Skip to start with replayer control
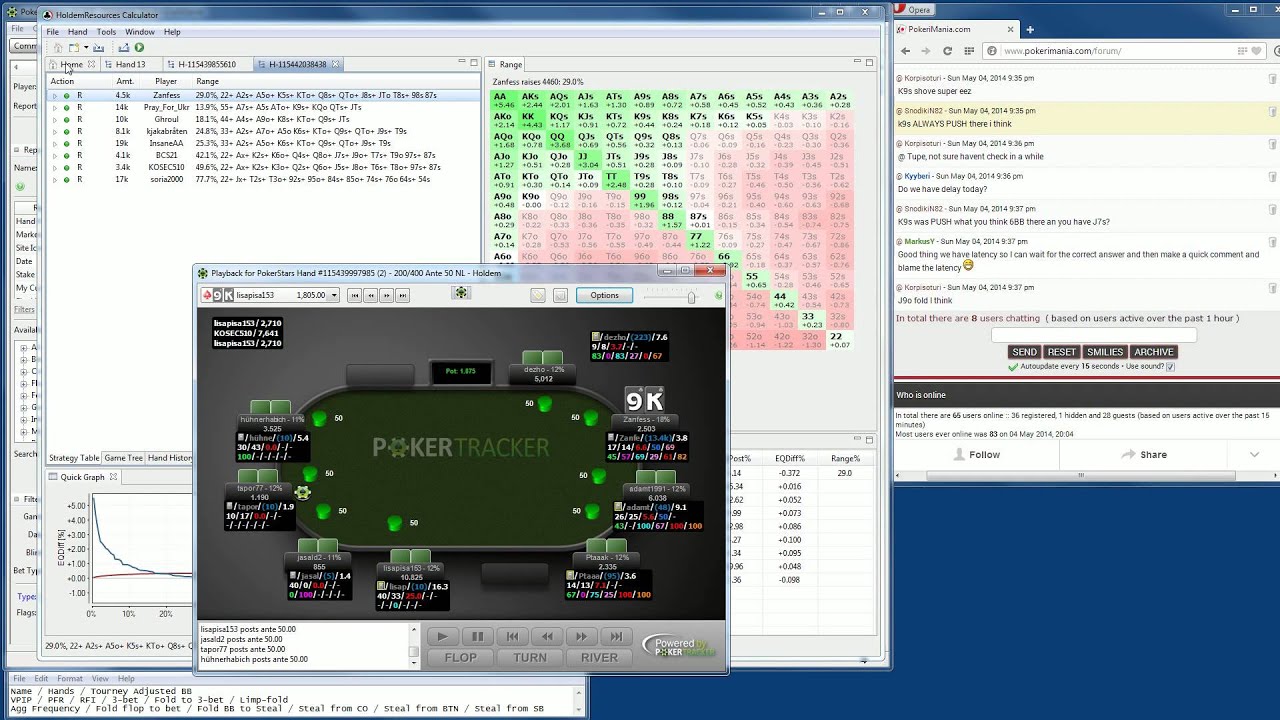 click(512, 636)
